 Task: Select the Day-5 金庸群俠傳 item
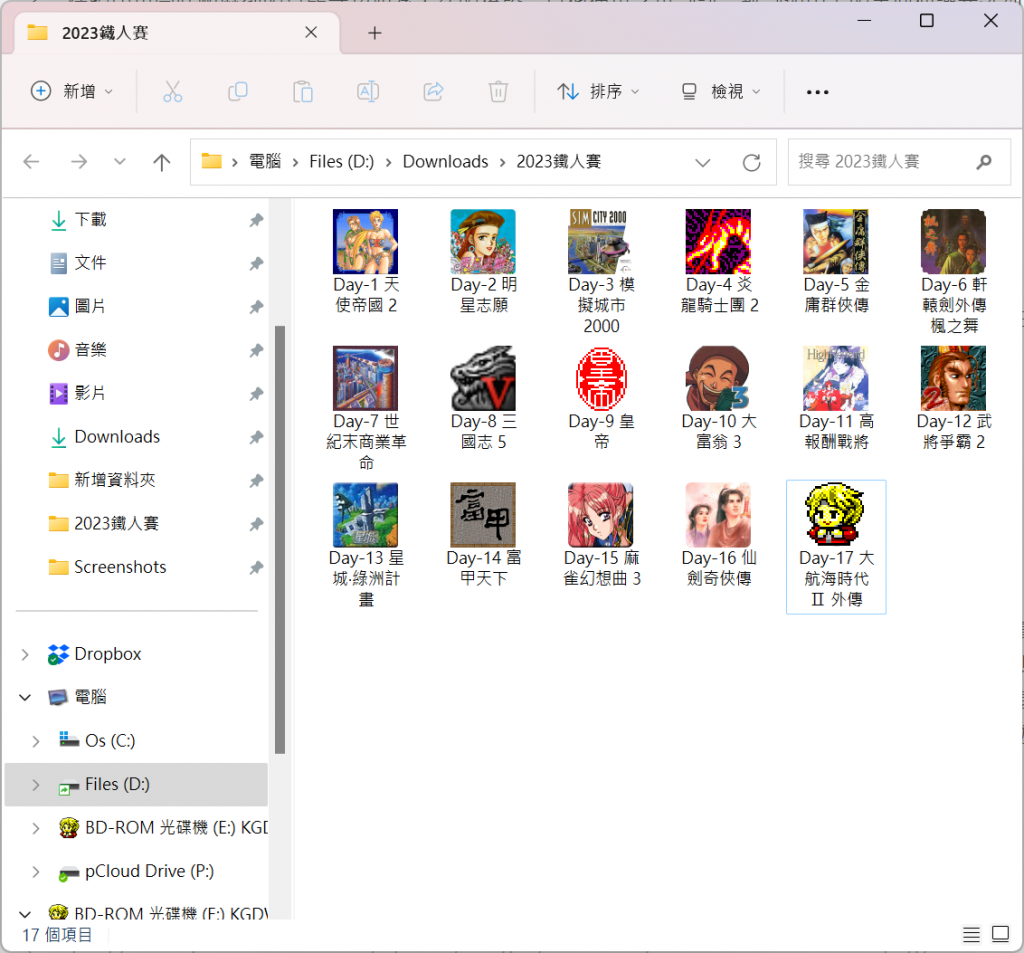(x=836, y=261)
